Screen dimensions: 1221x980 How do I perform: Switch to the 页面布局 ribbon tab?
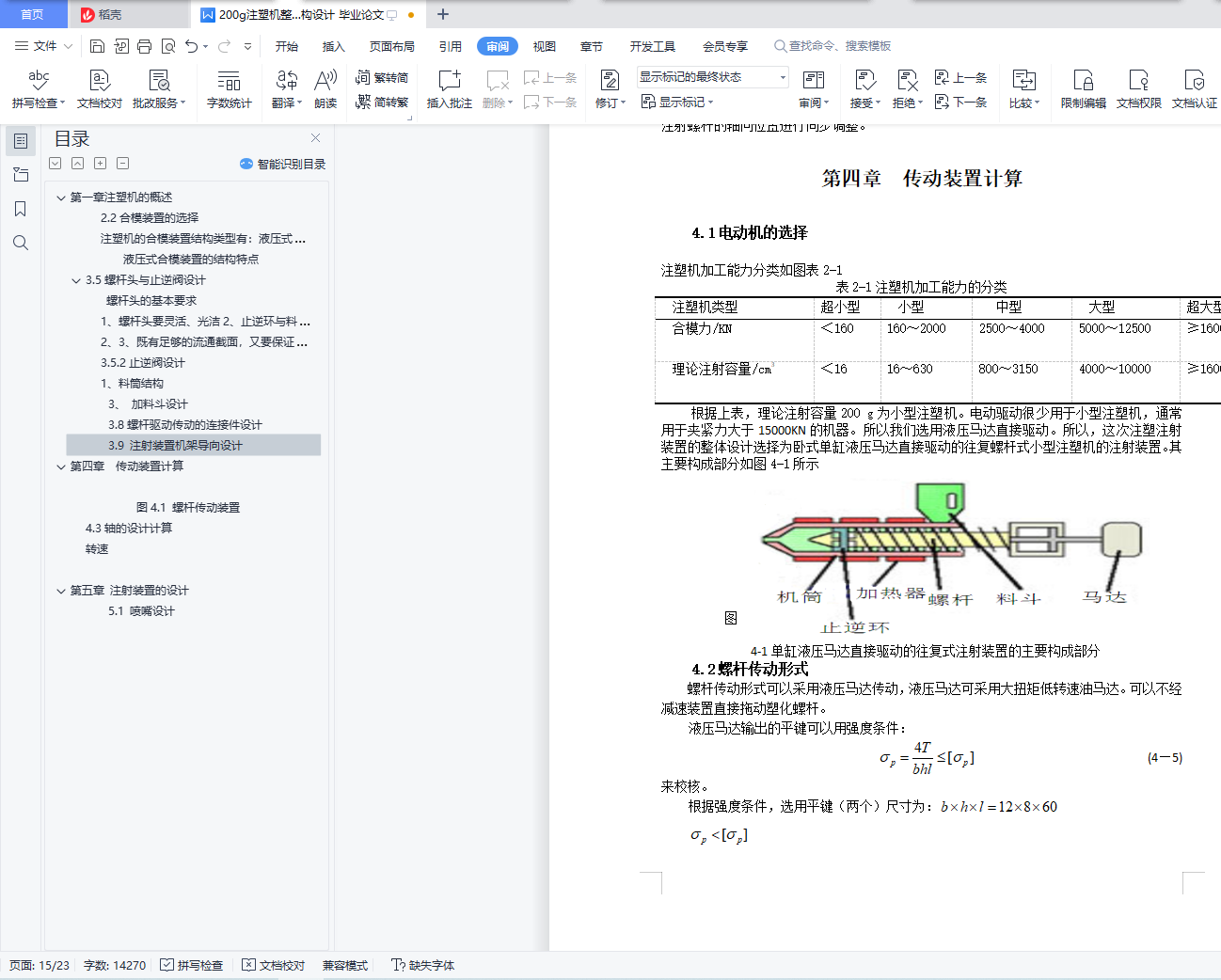392,46
